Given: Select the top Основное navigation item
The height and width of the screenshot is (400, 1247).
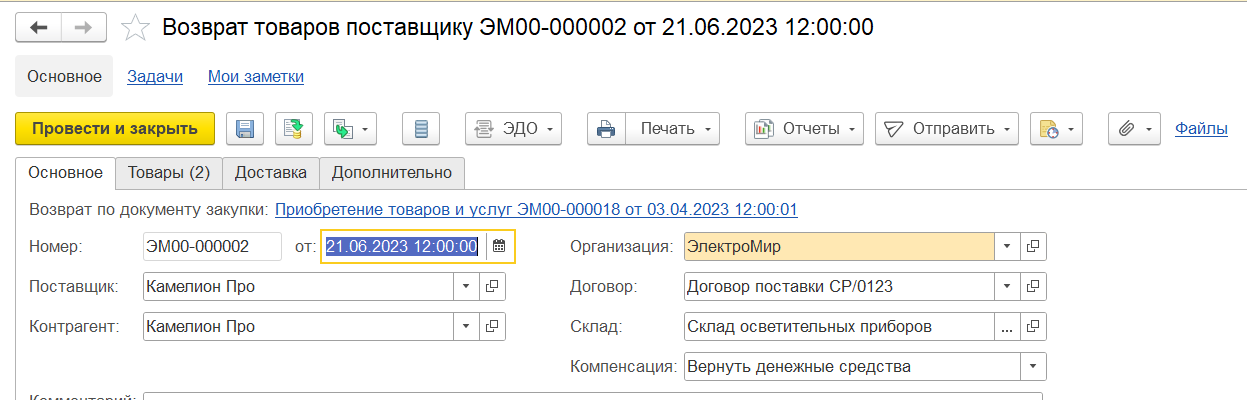Looking at the screenshot, I should 64,76.
